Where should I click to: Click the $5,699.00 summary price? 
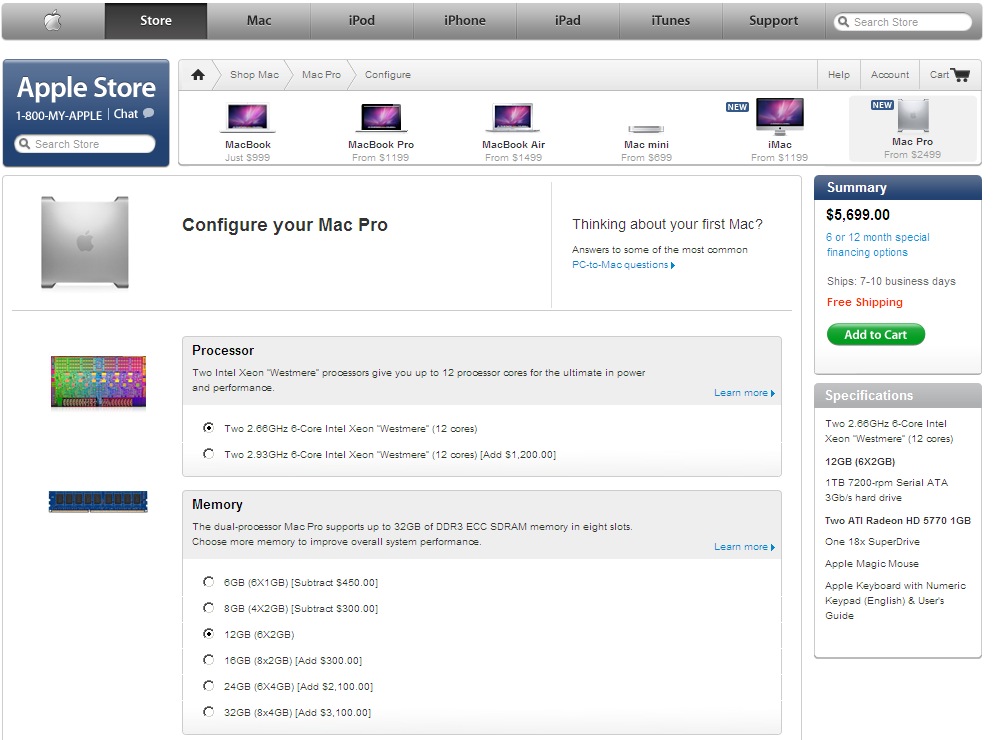[858, 215]
